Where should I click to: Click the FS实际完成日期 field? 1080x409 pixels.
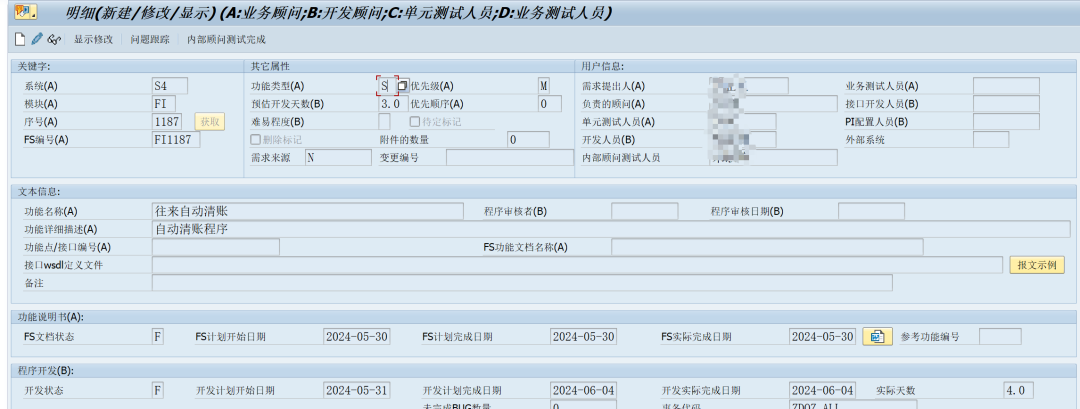coord(822,337)
